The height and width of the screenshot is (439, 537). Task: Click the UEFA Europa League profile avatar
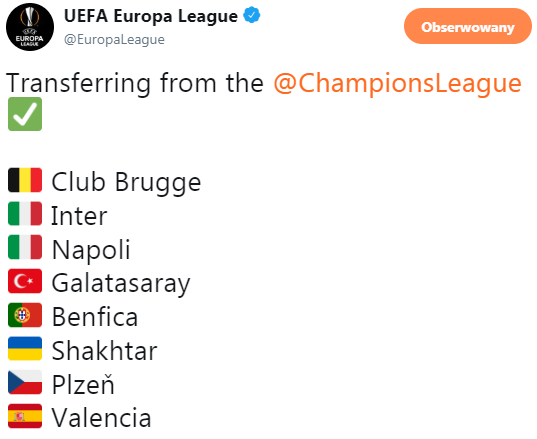click(30, 27)
